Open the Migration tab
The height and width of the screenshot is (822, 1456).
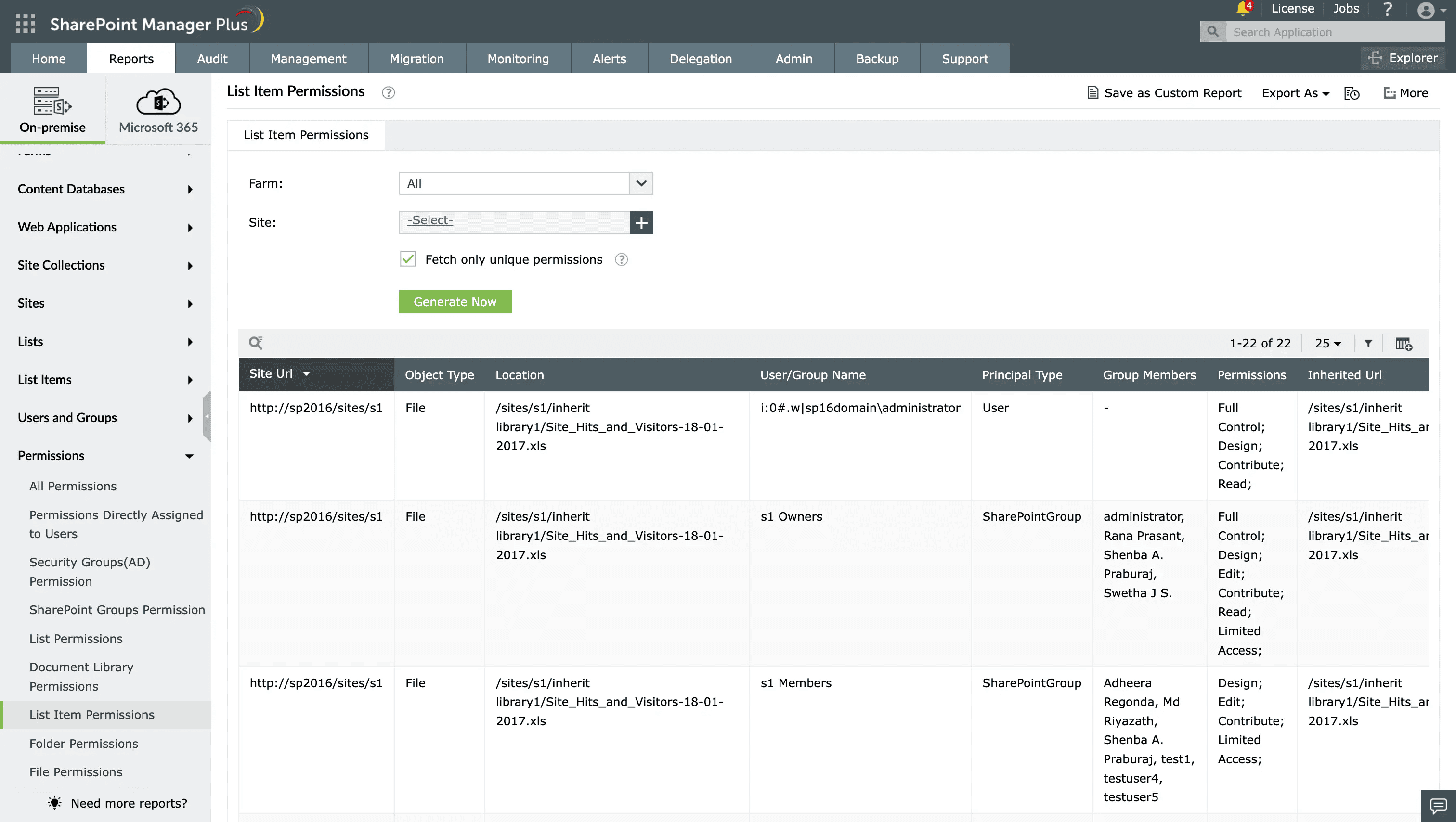pyautogui.click(x=416, y=59)
